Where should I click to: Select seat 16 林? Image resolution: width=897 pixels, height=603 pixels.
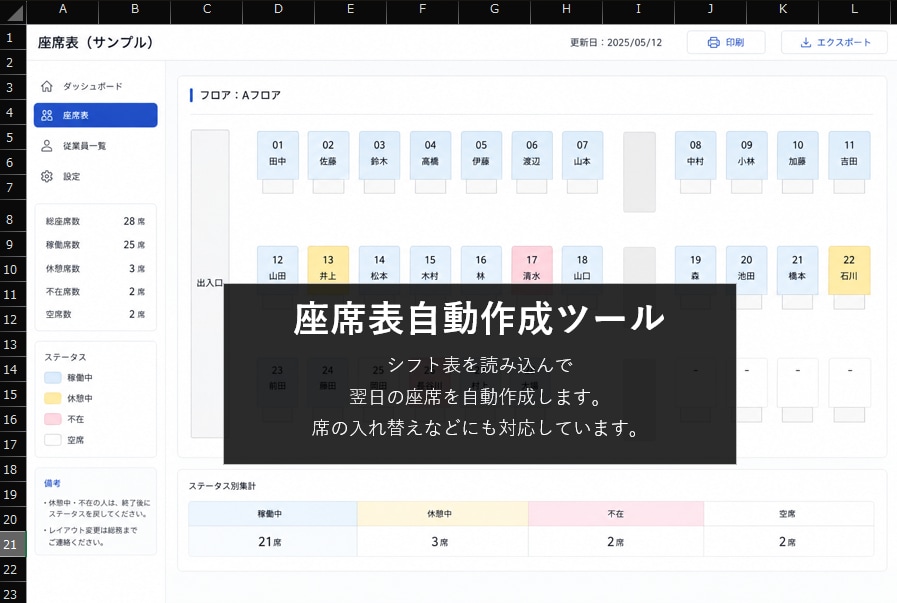[481, 265]
